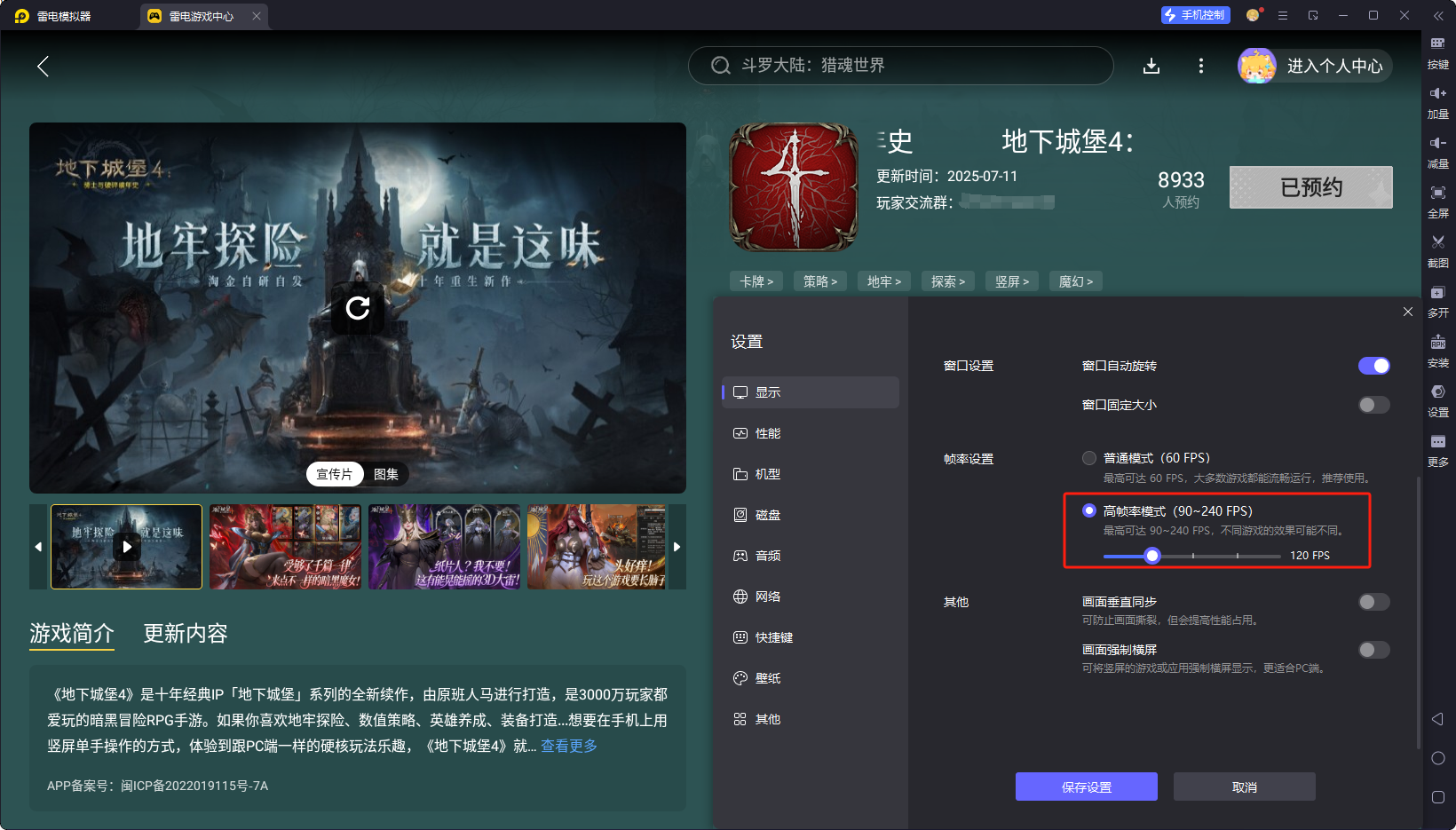This screenshot has height=830, width=1456.
Task: Click the 查看更多 link
Action: click(x=569, y=746)
